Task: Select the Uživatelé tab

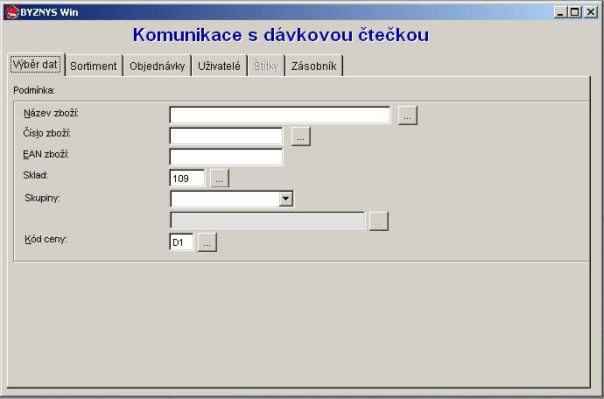Action: pos(219,66)
